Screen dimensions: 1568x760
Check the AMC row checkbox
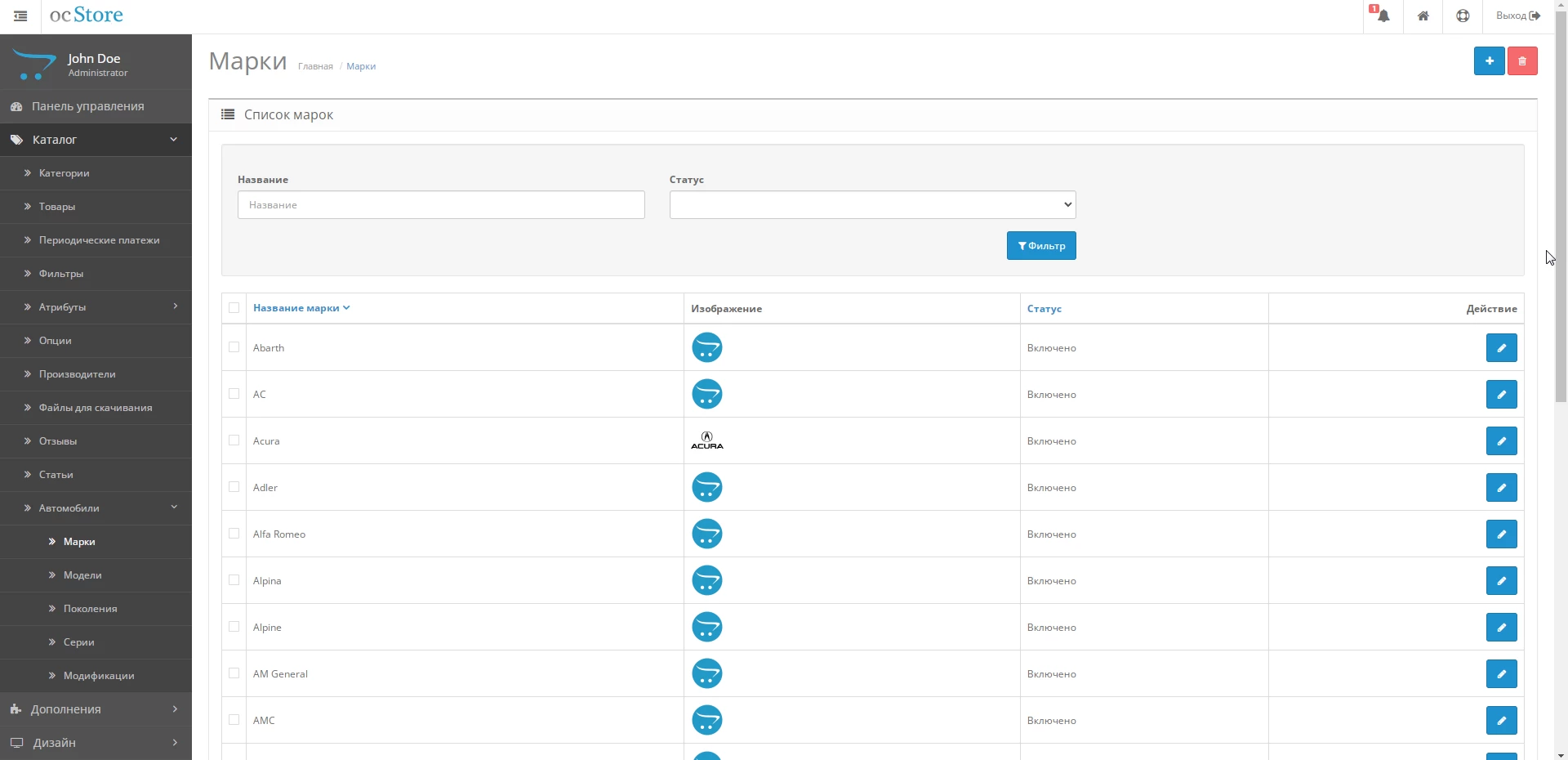(234, 720)
